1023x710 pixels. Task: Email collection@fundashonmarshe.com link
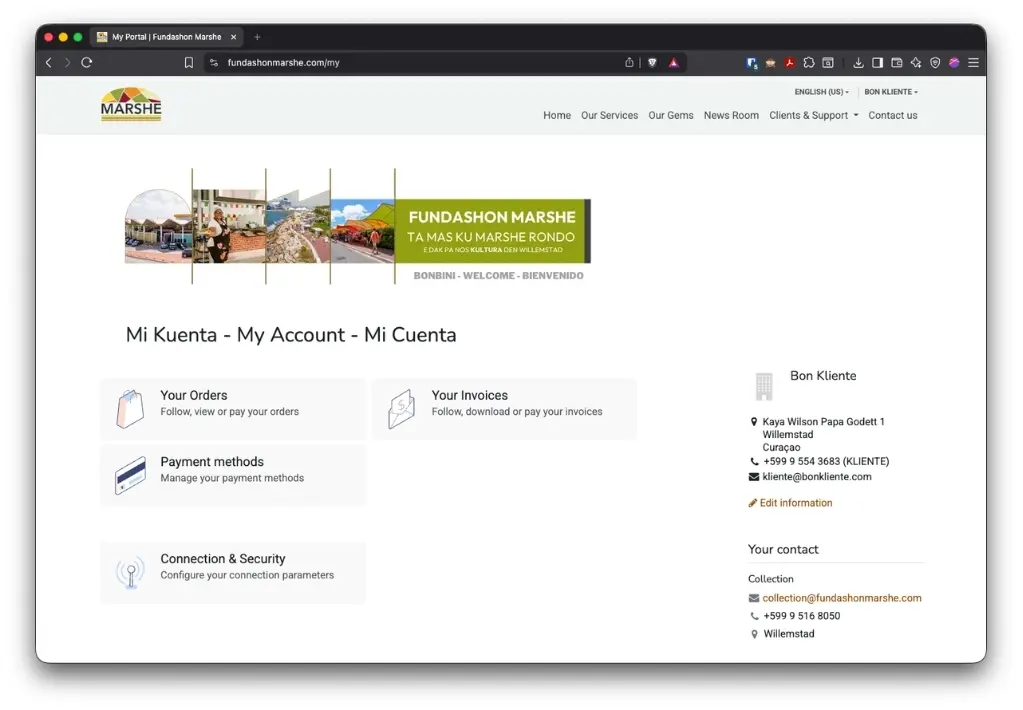click(x=842, y=598)
